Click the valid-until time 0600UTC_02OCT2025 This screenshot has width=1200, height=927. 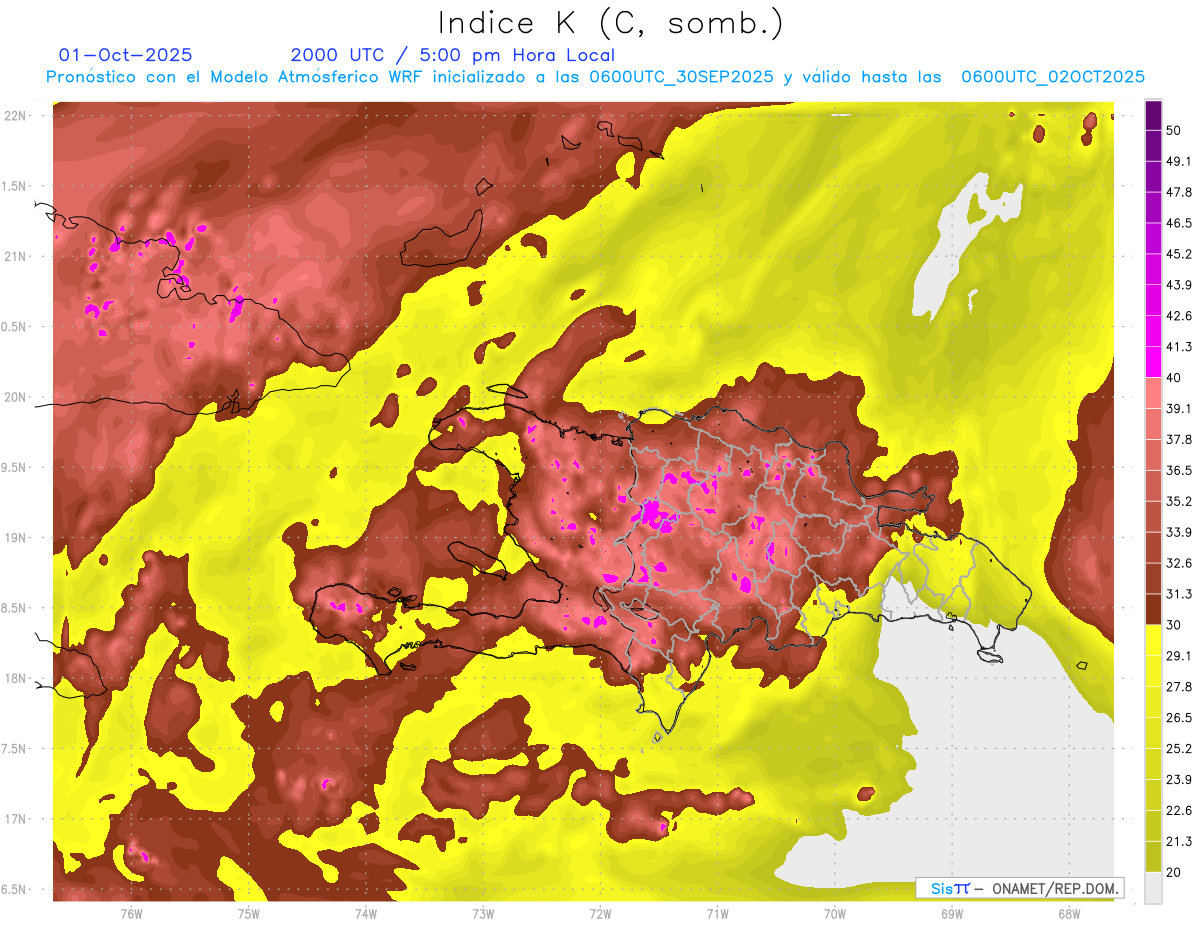coord(1052,77)
